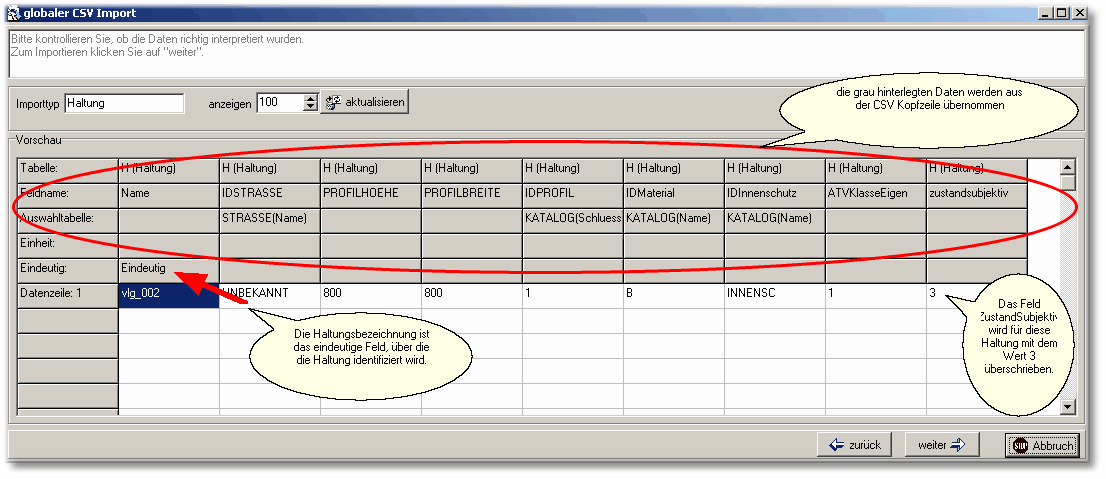
Task: Click the Datenzeile: 1 row header
Action: pos(67,295)
